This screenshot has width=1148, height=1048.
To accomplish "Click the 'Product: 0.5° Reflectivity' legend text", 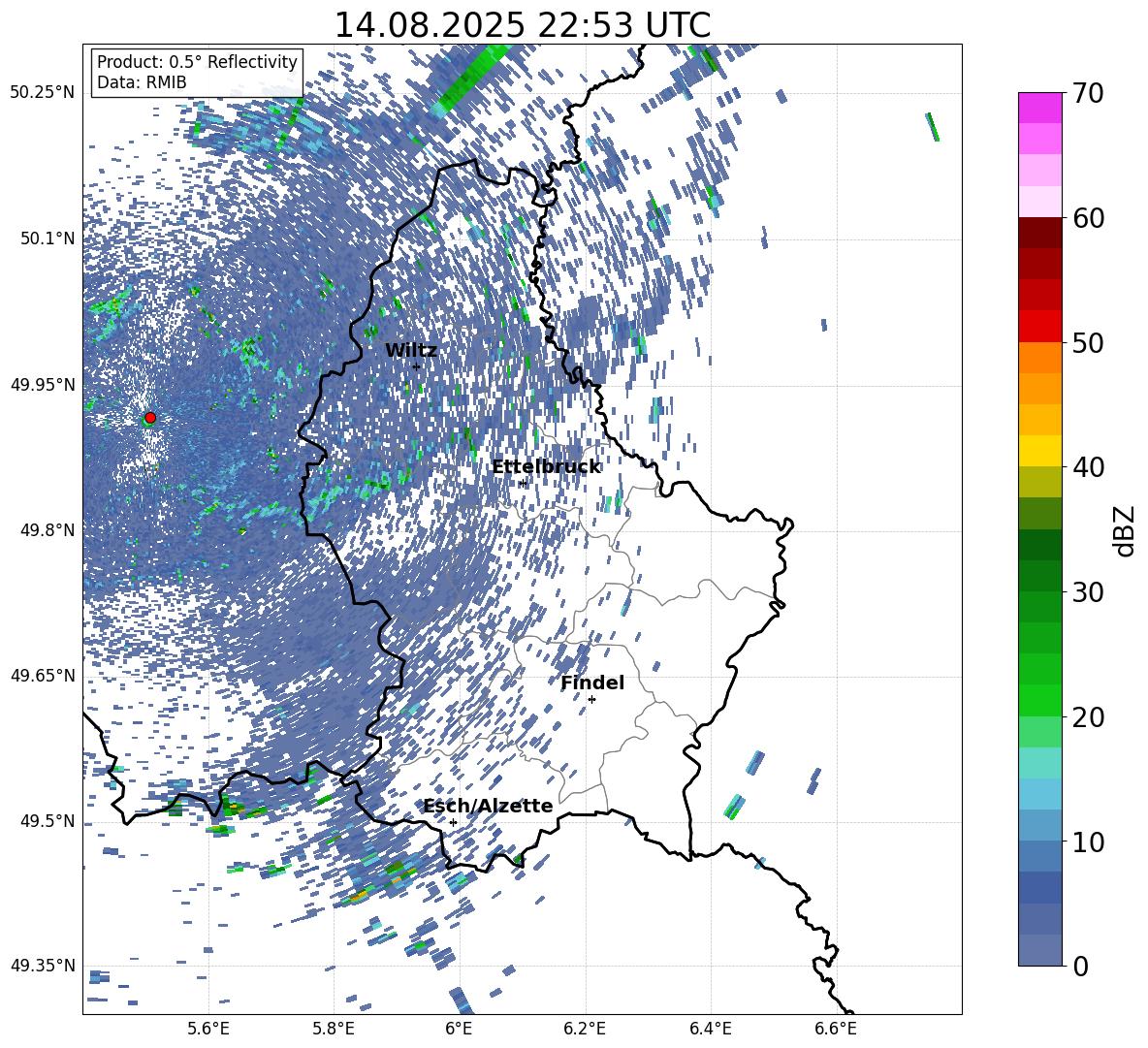I will pos(197,61).
